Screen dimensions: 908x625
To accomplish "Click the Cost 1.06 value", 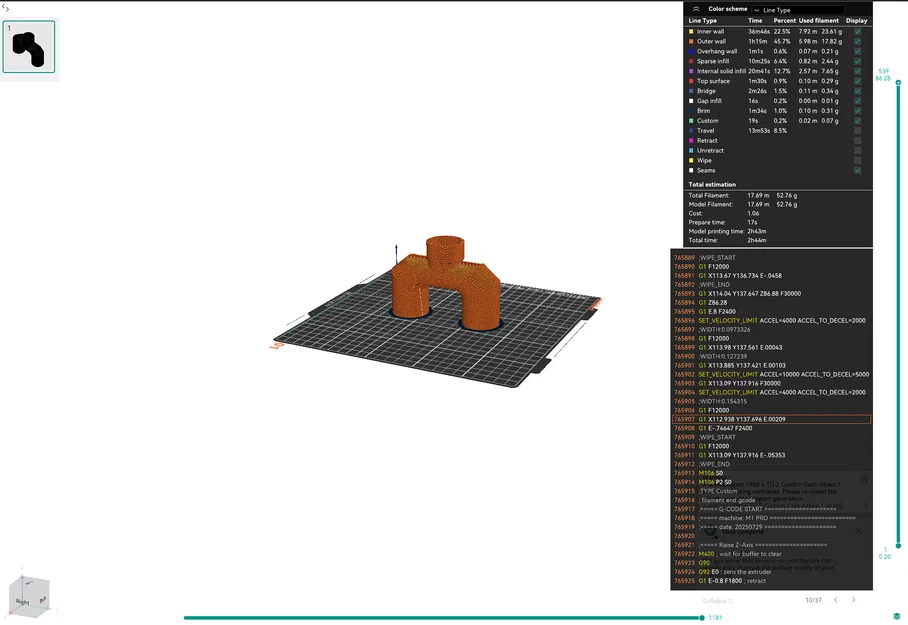I will pyautogui.click(x=753, y=213).
